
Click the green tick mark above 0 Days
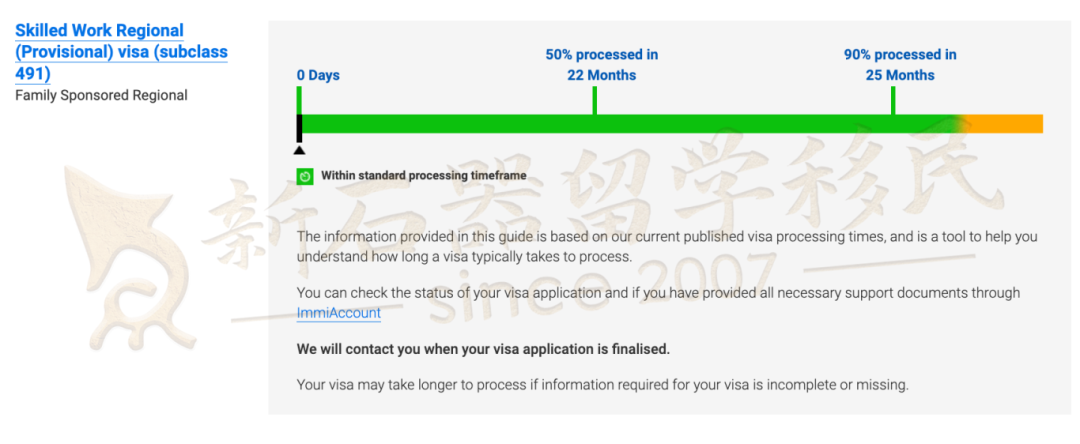tap(299, 101)
